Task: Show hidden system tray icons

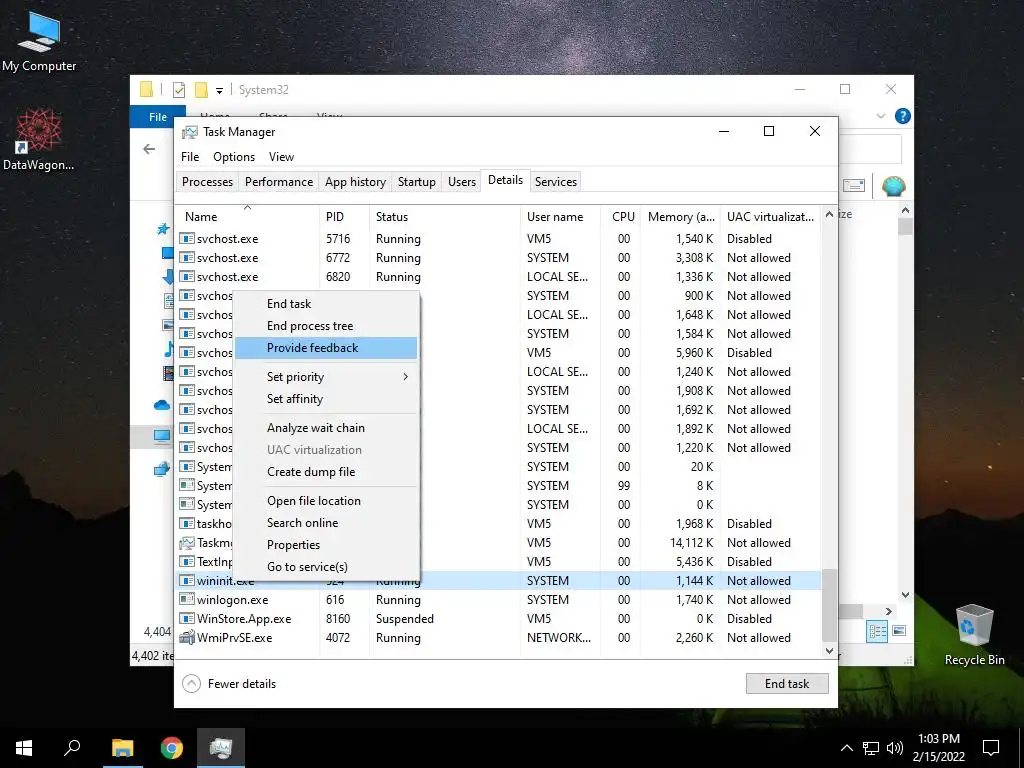Action: tap(846, 748)
